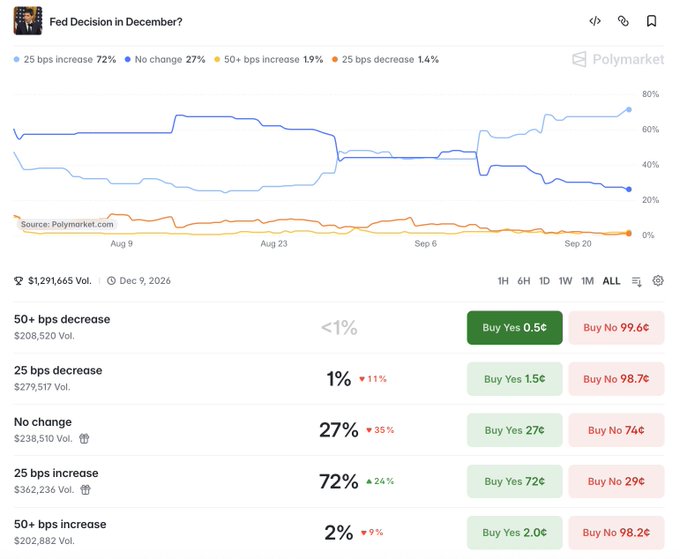Click the $208,520 Vol. value
The image size is (680, 559).
[44, 336]
